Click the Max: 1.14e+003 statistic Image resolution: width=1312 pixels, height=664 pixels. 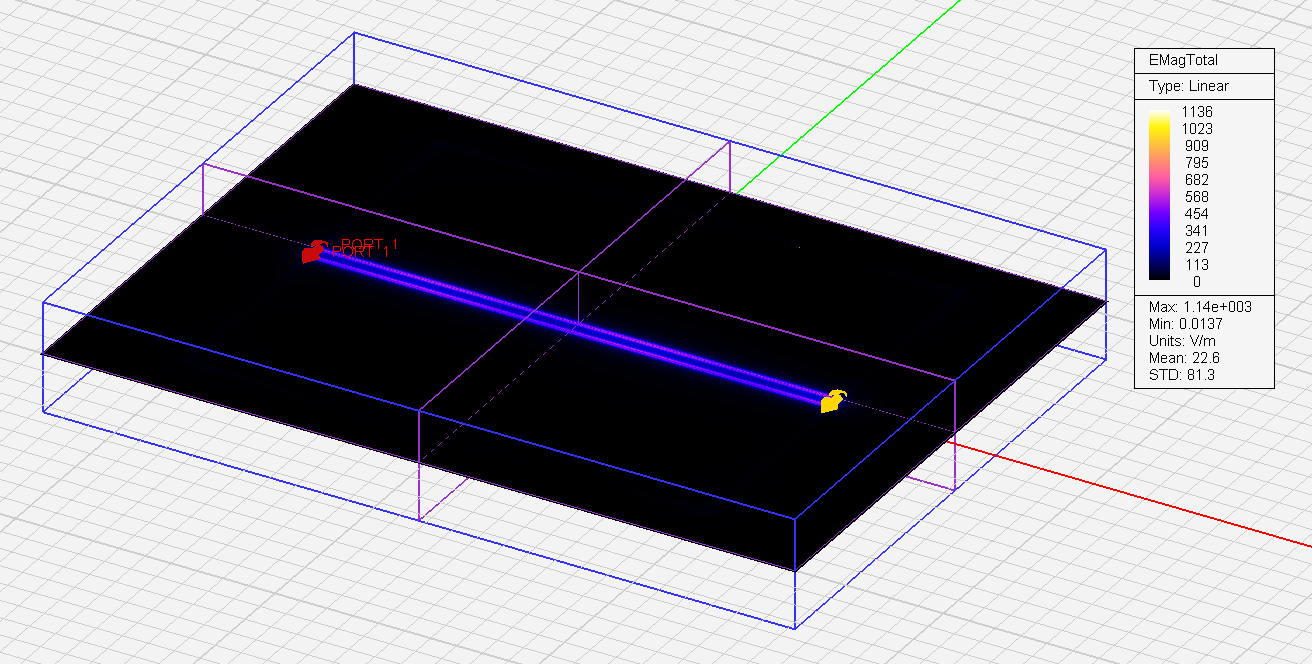[1200, 307]
